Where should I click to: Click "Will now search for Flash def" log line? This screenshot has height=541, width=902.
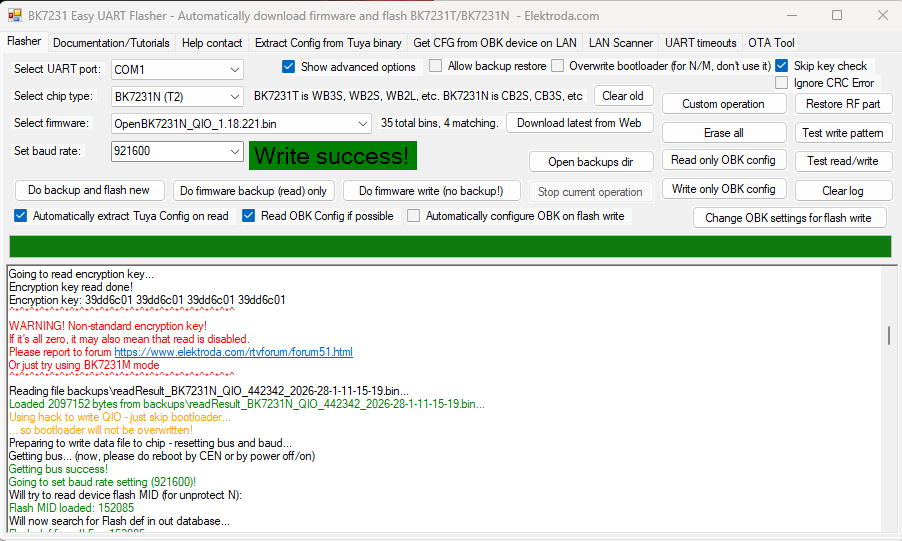tap(119, 521)
